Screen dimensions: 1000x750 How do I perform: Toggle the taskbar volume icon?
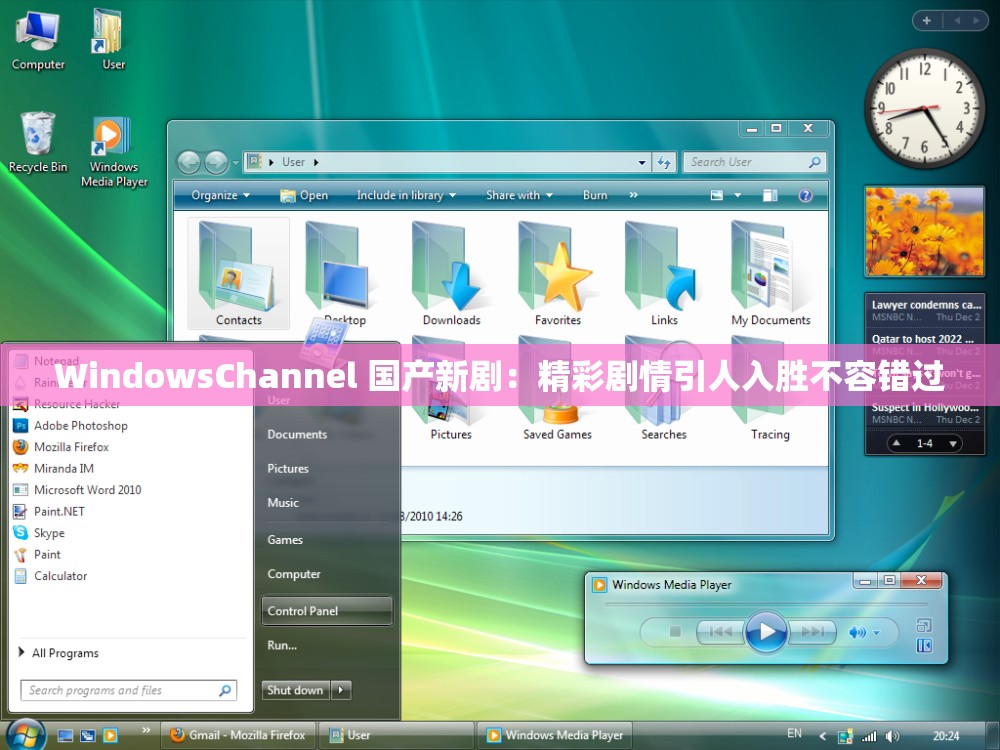[893, 735]
